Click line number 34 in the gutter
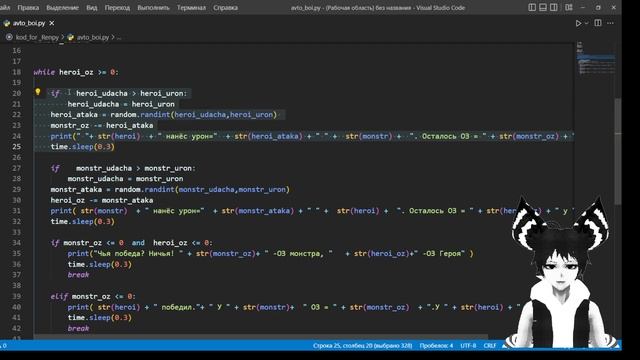The height and width of the screenshot is (360, 640). click(16, 242)
